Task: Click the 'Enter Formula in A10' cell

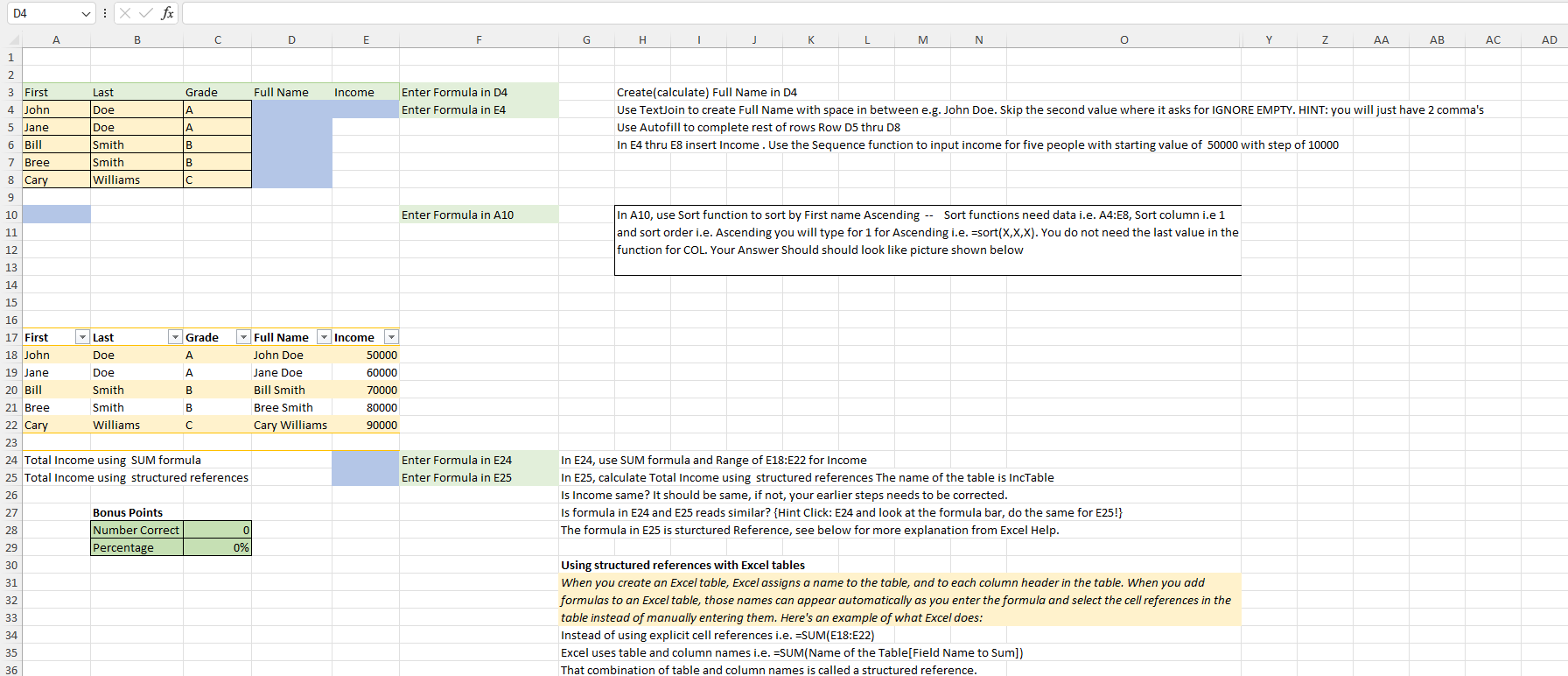Action: (479, 215)
